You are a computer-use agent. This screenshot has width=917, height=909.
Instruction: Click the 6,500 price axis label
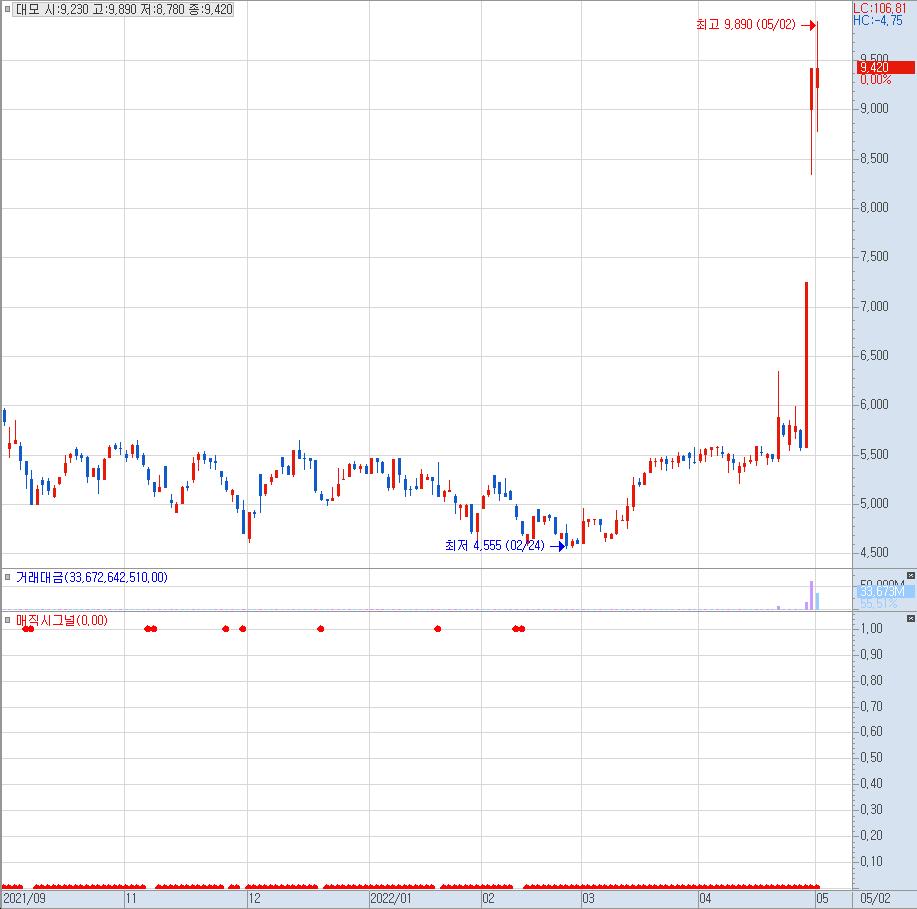(874, 355)
